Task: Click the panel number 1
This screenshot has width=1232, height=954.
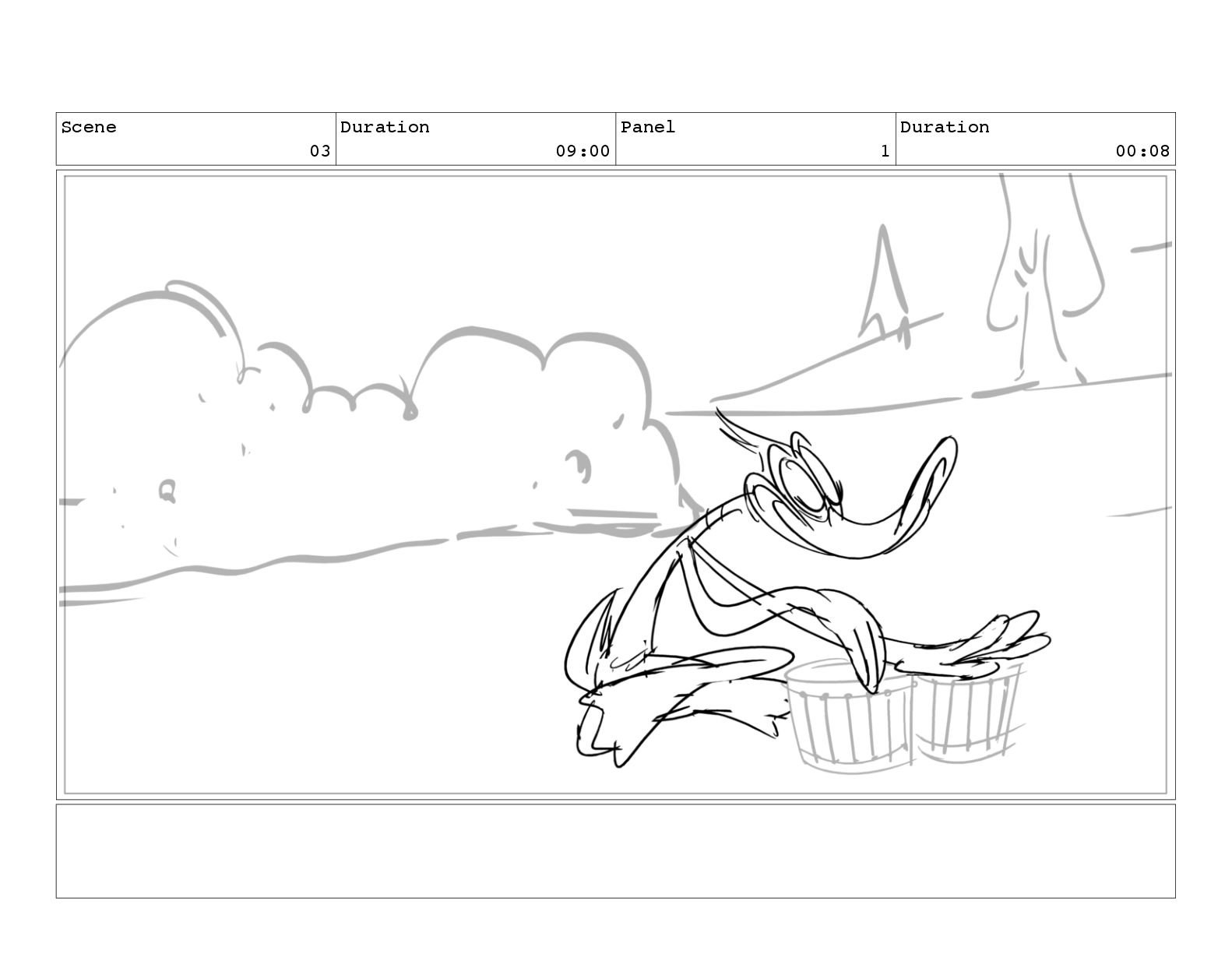Action: 885,151
